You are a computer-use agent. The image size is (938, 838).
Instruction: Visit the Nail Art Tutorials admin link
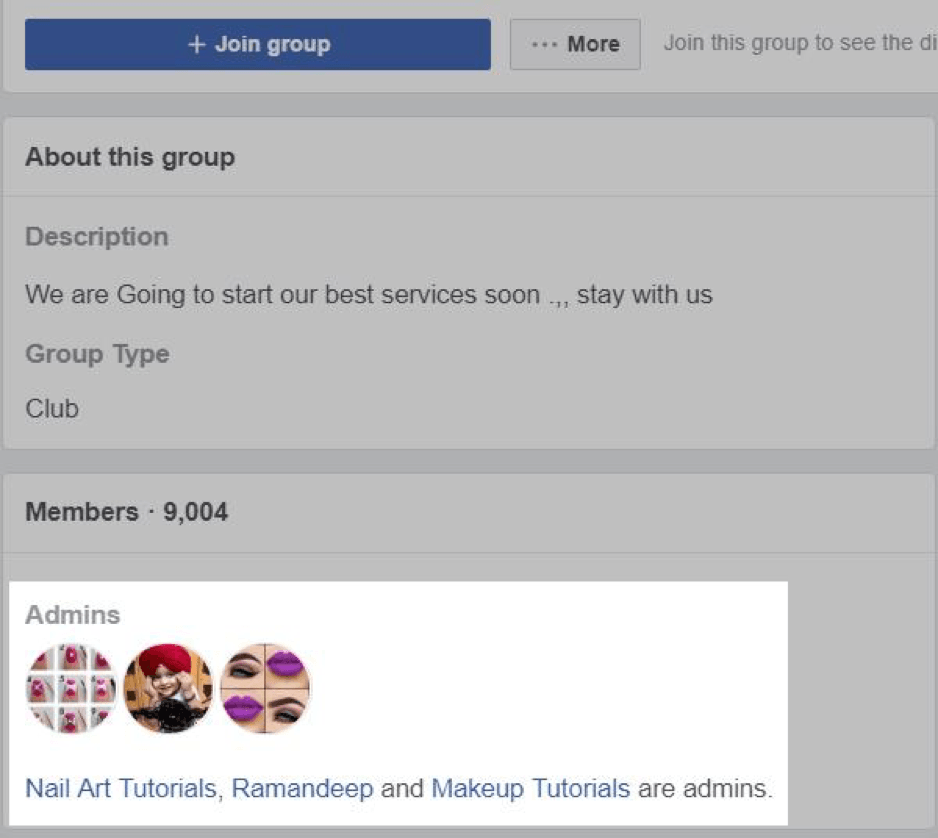click(x=120, y=788)
